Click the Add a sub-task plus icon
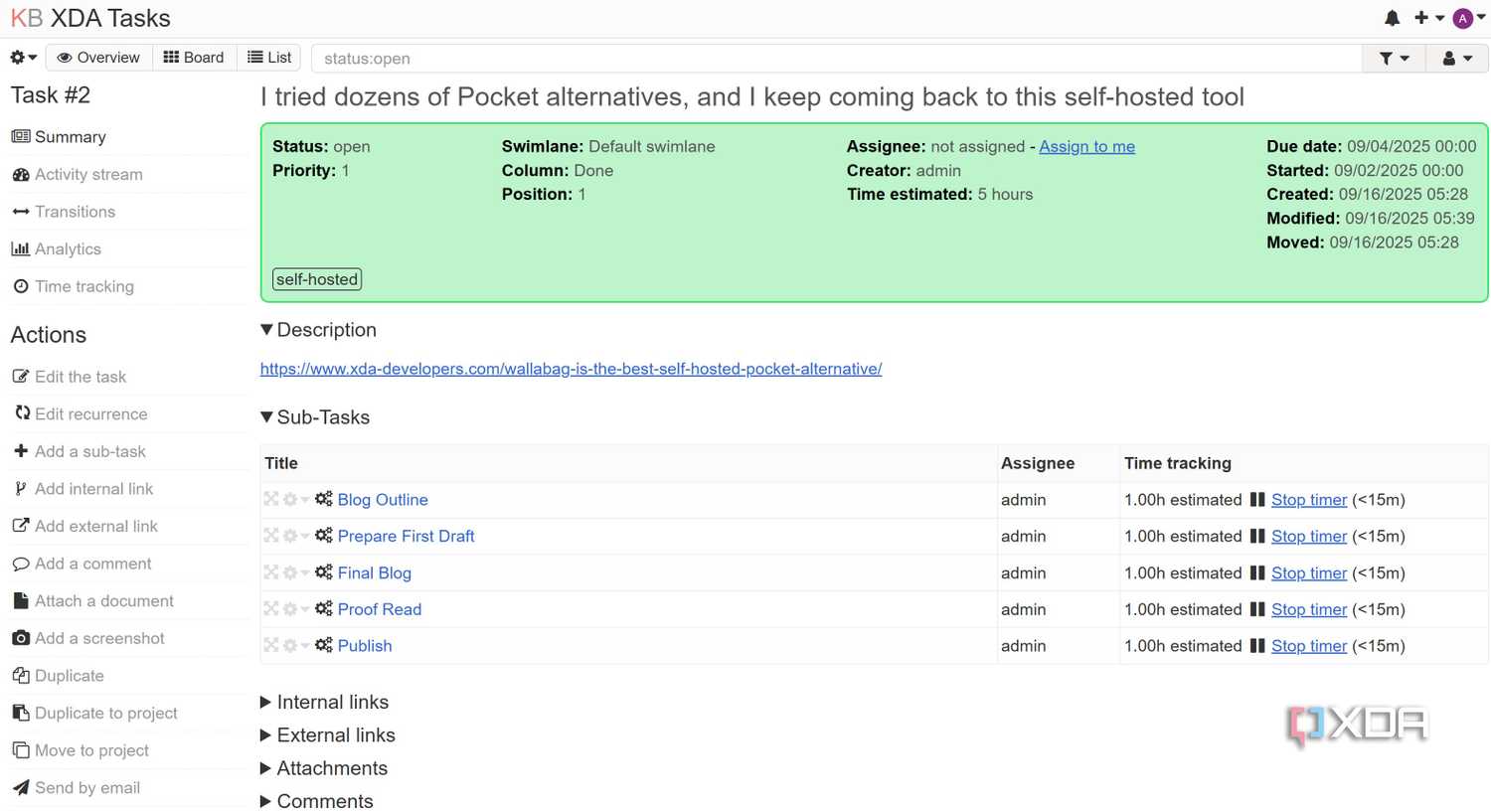This screenshot has height=812, width=1491. click(x=21, y=451)
